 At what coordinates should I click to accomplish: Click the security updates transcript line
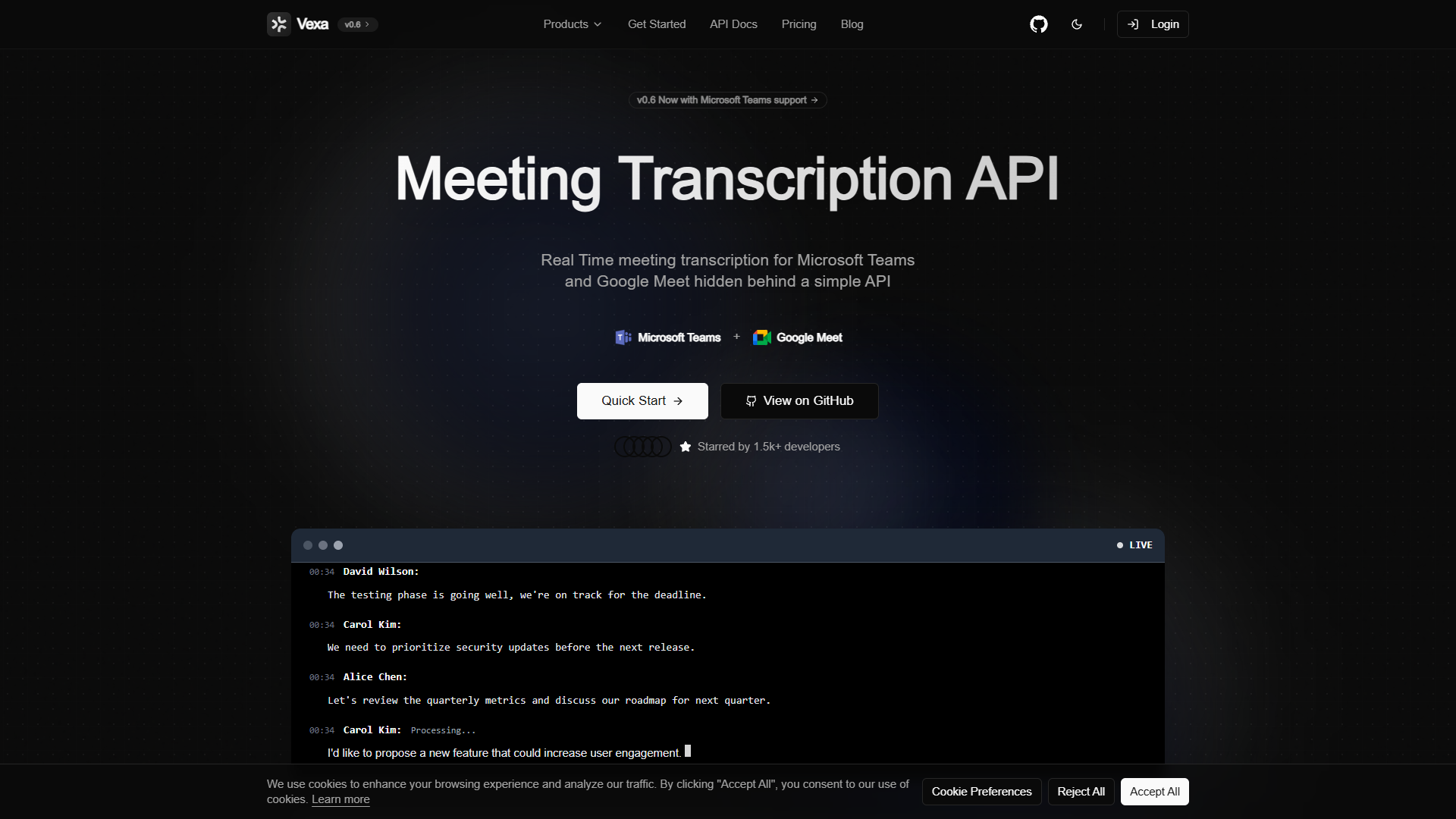511,648
